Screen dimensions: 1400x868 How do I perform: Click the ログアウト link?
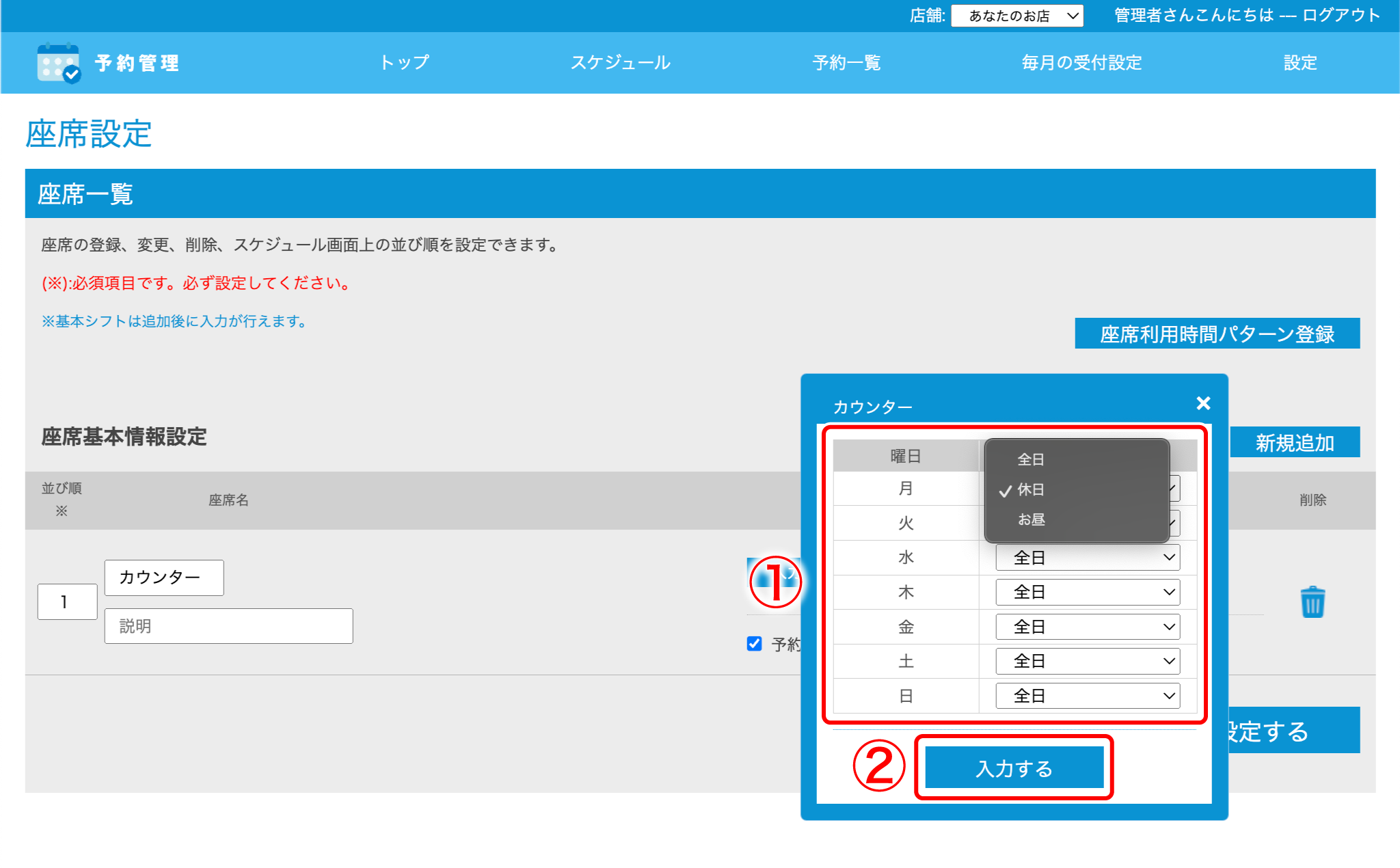[x=1341, y=15]
